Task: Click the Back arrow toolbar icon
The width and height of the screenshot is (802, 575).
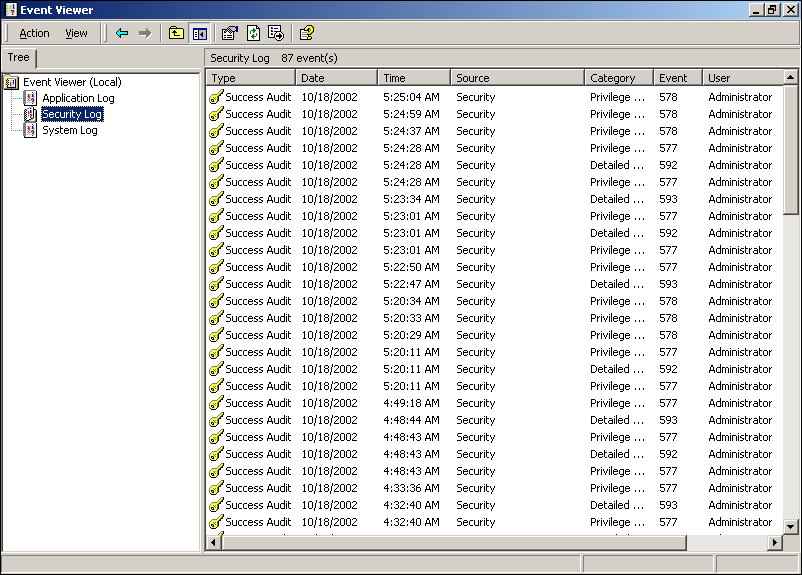Action: coord(122,33)
